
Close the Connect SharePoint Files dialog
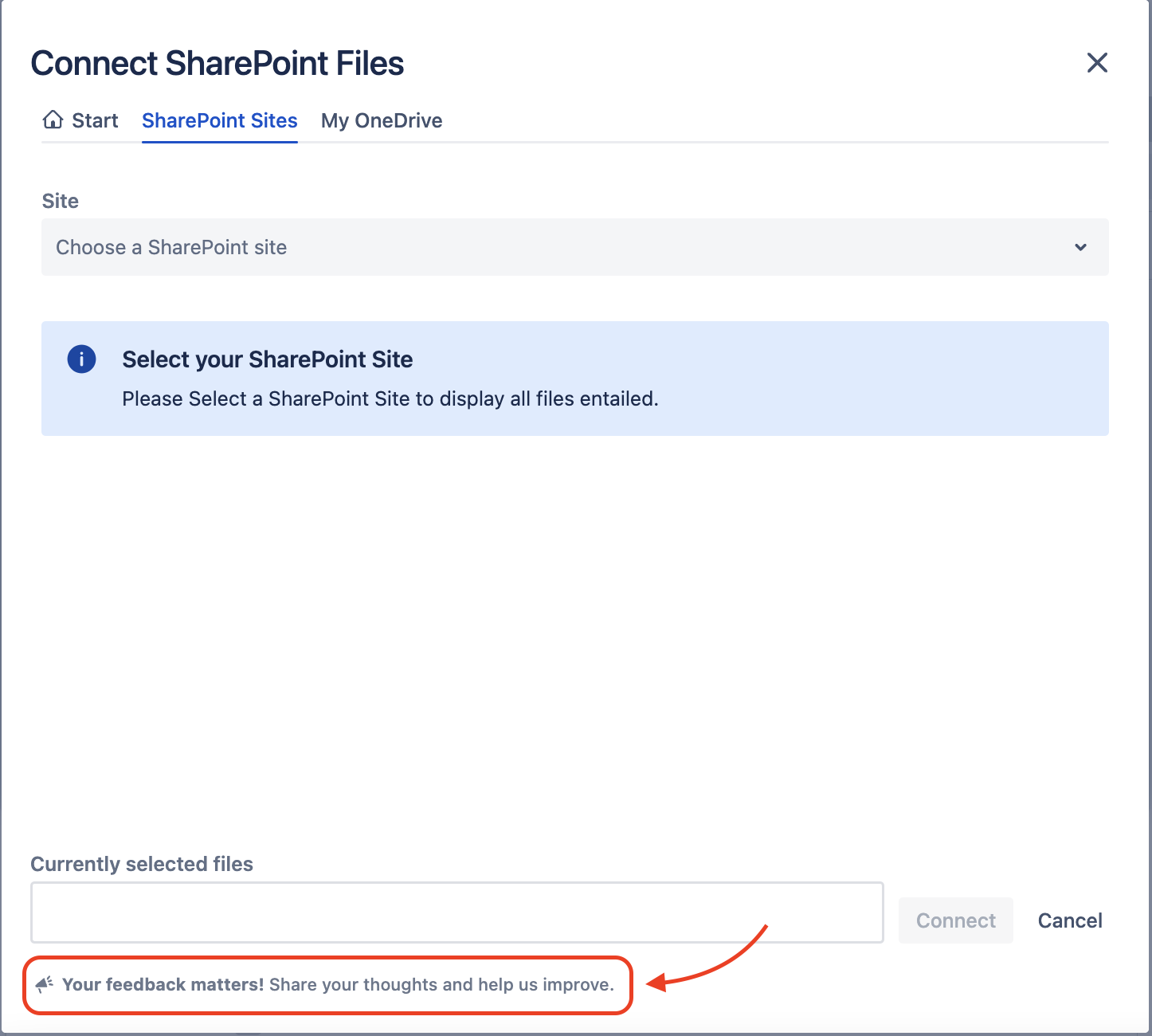(1097, 63)
